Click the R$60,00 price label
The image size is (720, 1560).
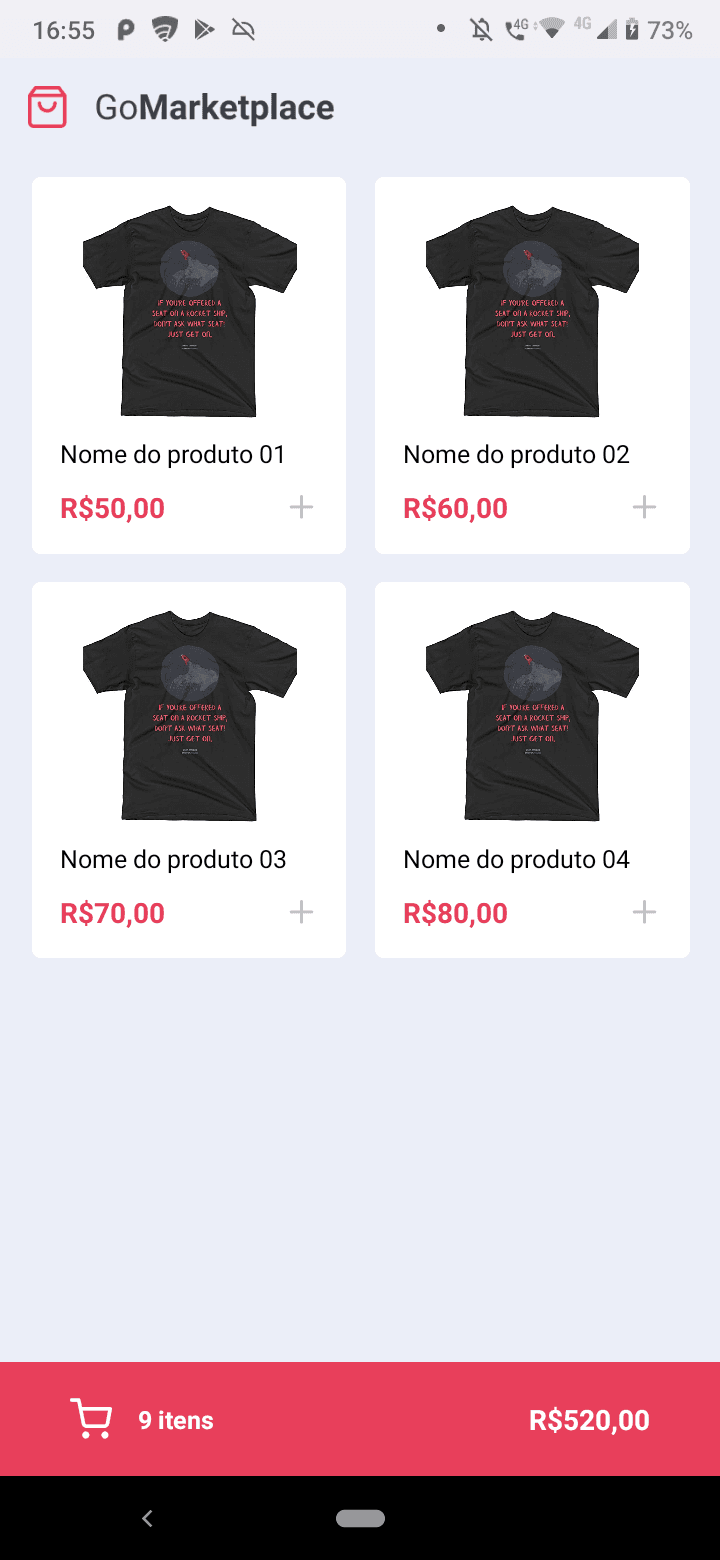(x=455, y=508)
